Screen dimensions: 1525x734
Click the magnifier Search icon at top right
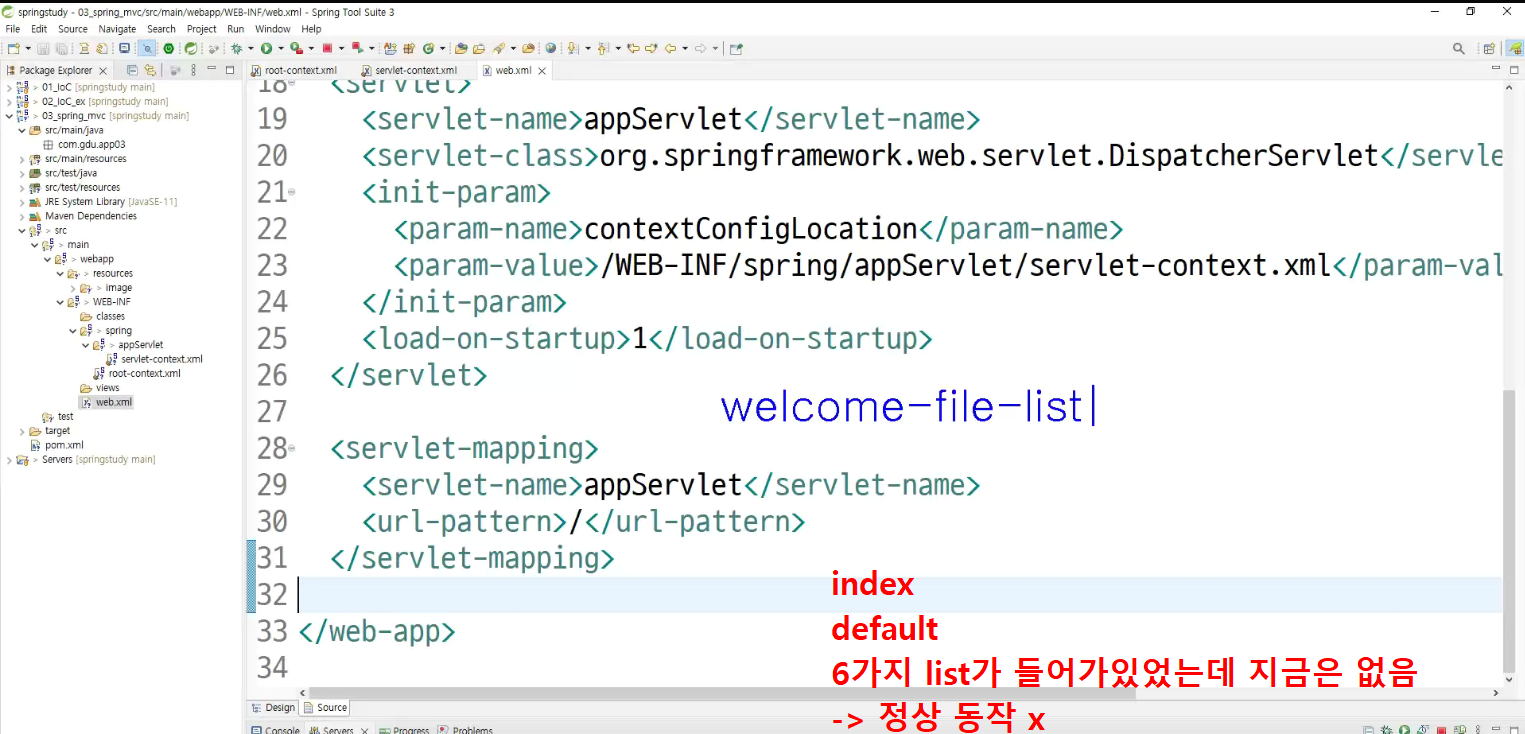1459,48
